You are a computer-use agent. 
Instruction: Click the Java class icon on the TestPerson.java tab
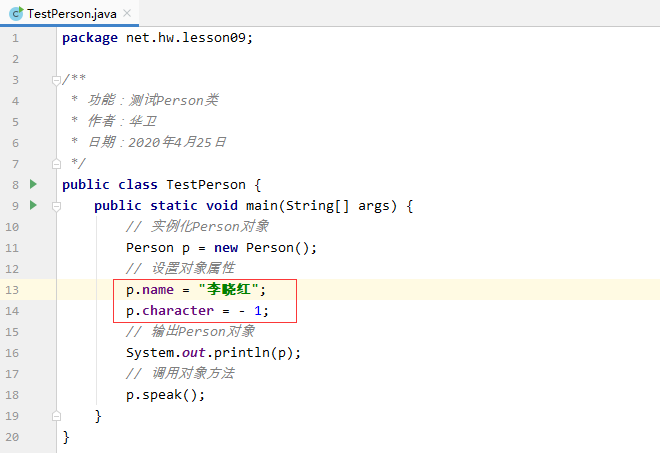click(x=16, y=13)
